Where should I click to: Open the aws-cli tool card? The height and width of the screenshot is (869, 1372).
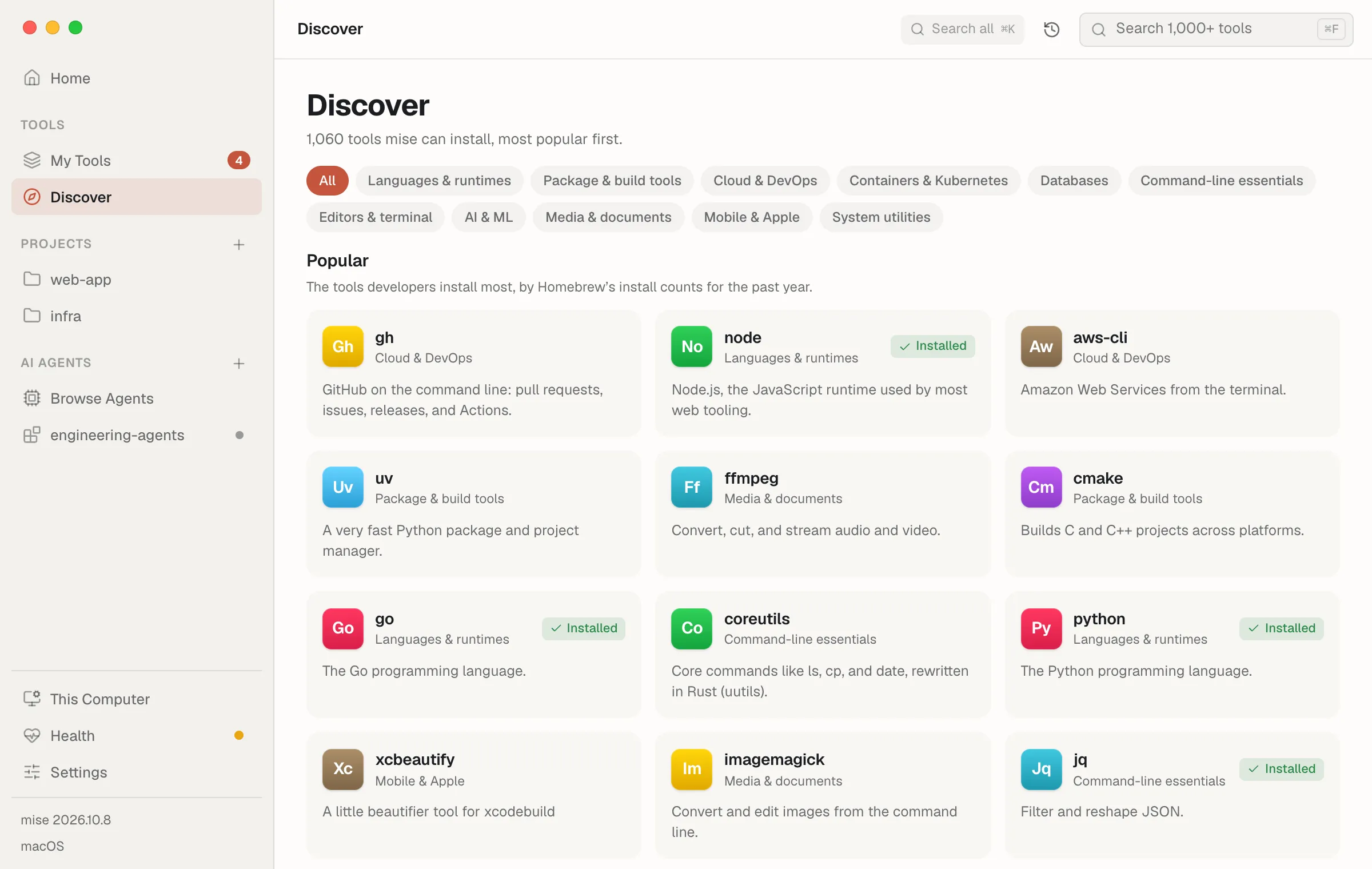pyautogui.click(x=1172, y=373)
